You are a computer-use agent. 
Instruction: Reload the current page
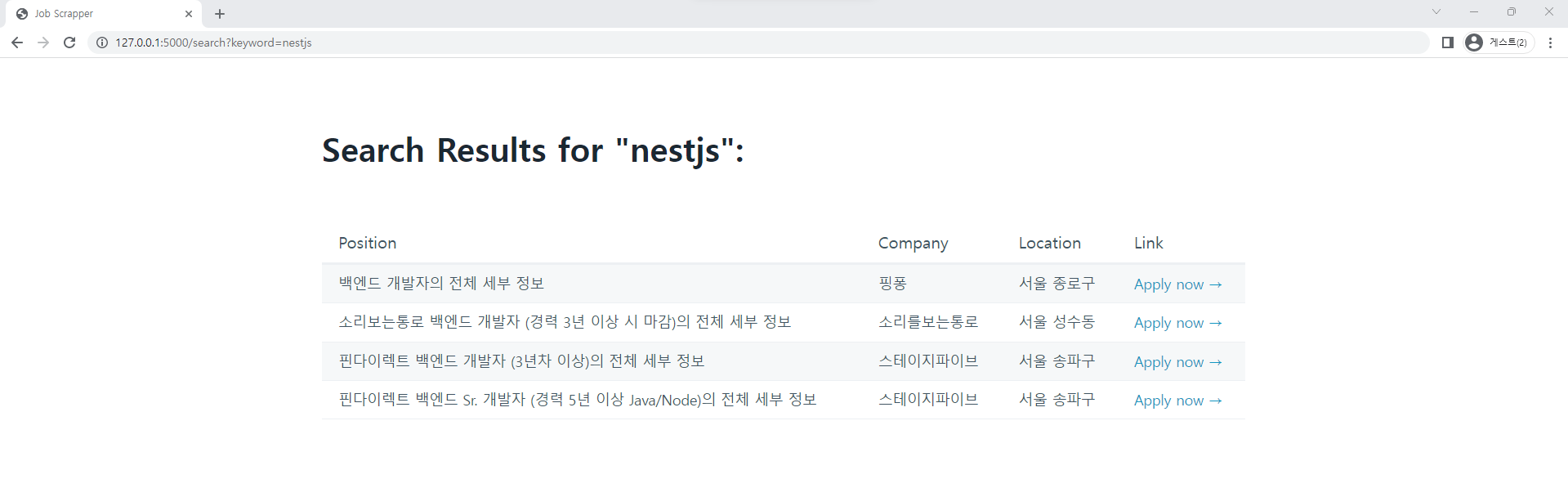69,43
